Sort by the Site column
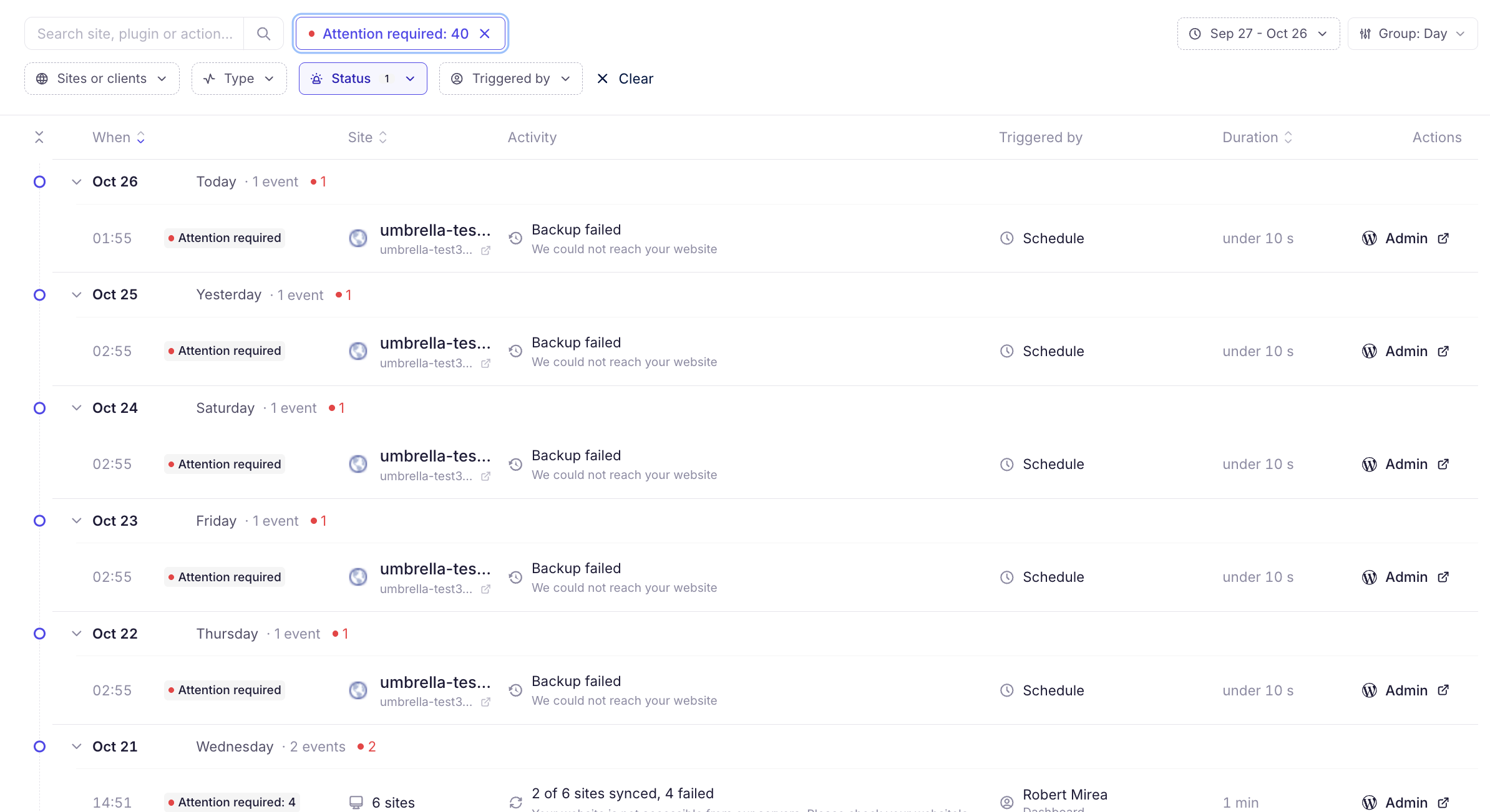Screen dimensions: 1490x812 coord(368,137)
